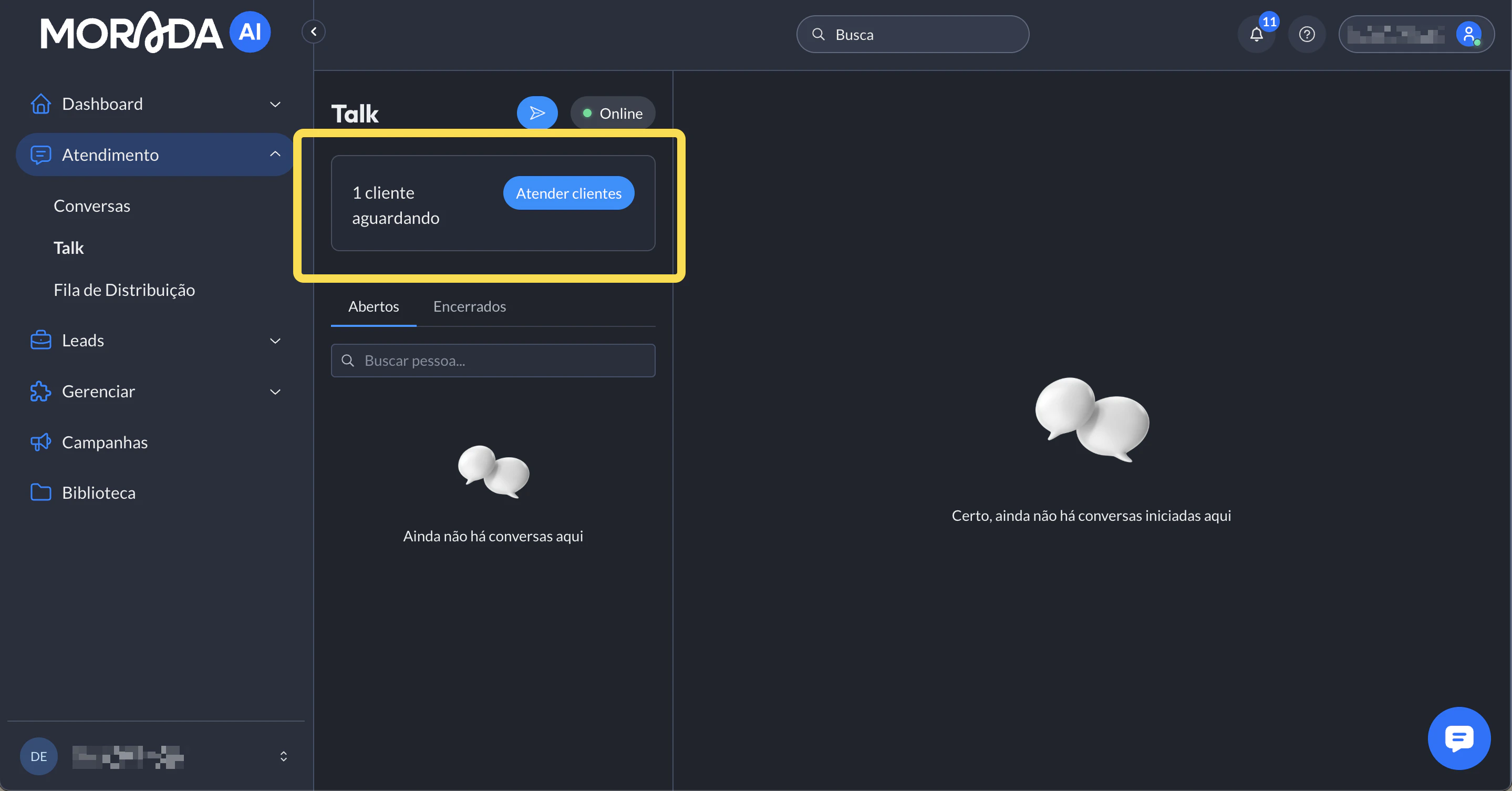
Task: Open Fila de Distribuição in sidebar
Action: [x=124, y=290]
